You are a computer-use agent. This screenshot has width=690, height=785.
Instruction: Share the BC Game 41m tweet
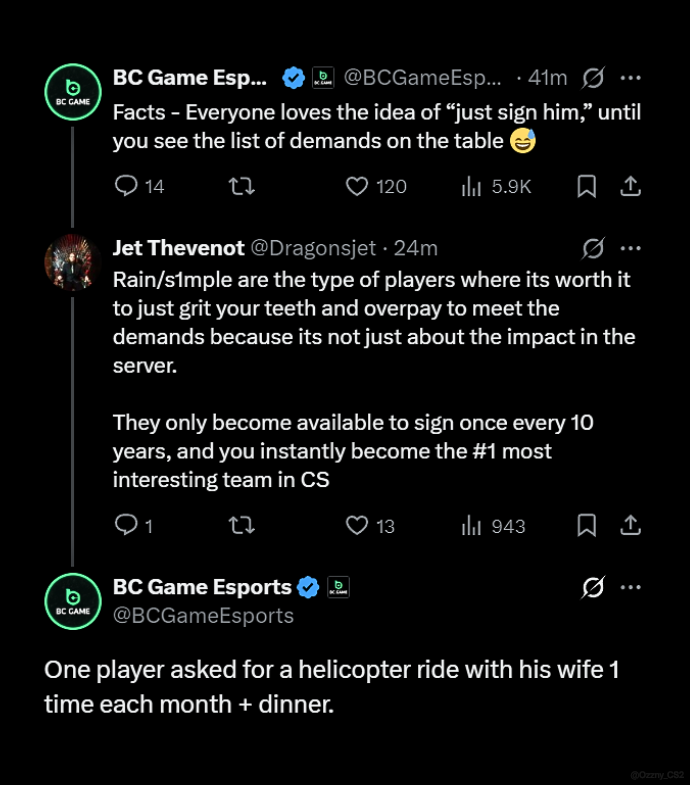point(630,186)
